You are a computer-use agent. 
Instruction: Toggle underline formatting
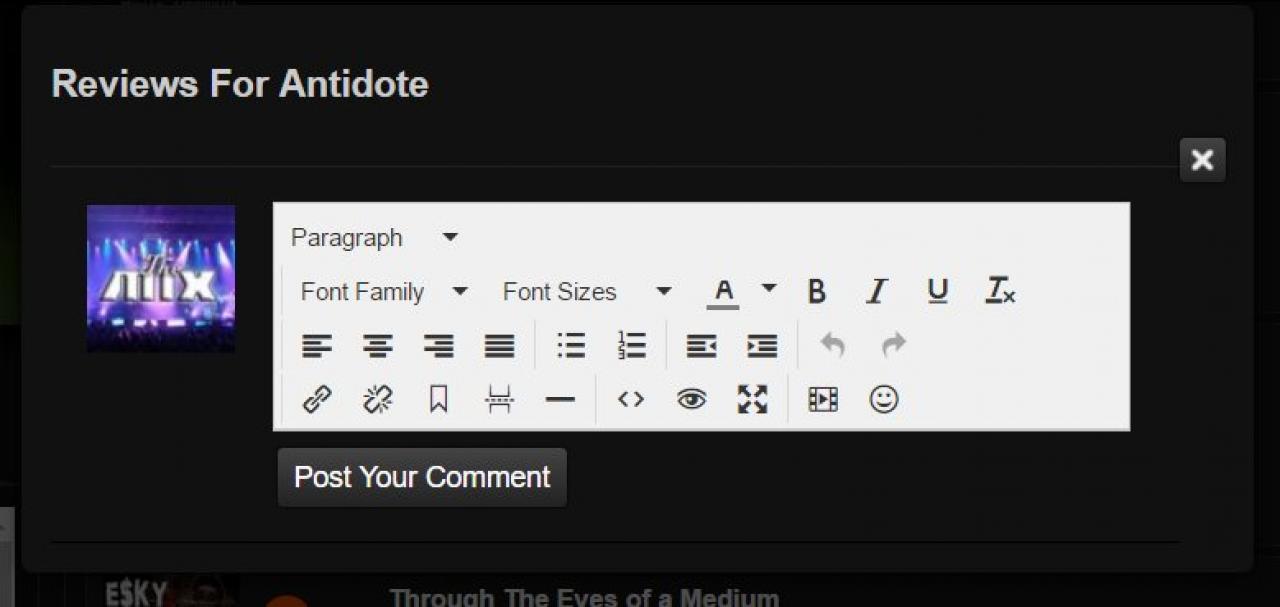click(x=937, y=292)
